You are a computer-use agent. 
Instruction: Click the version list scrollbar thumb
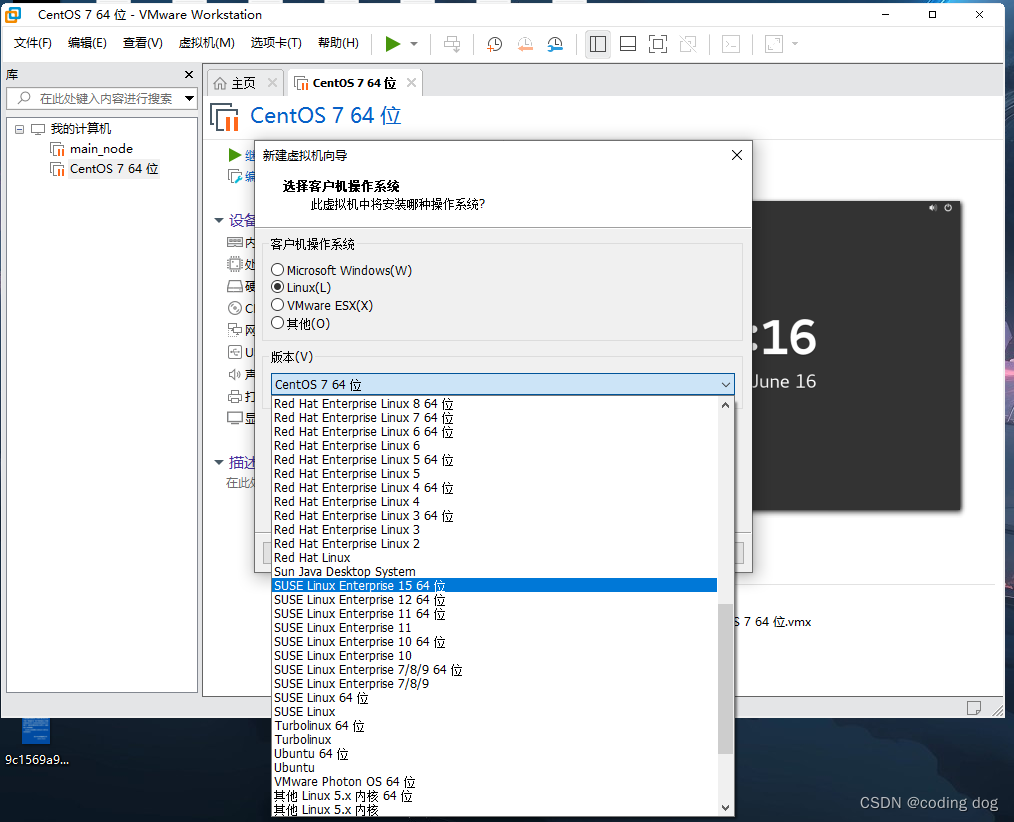click(x=725, y=679)
